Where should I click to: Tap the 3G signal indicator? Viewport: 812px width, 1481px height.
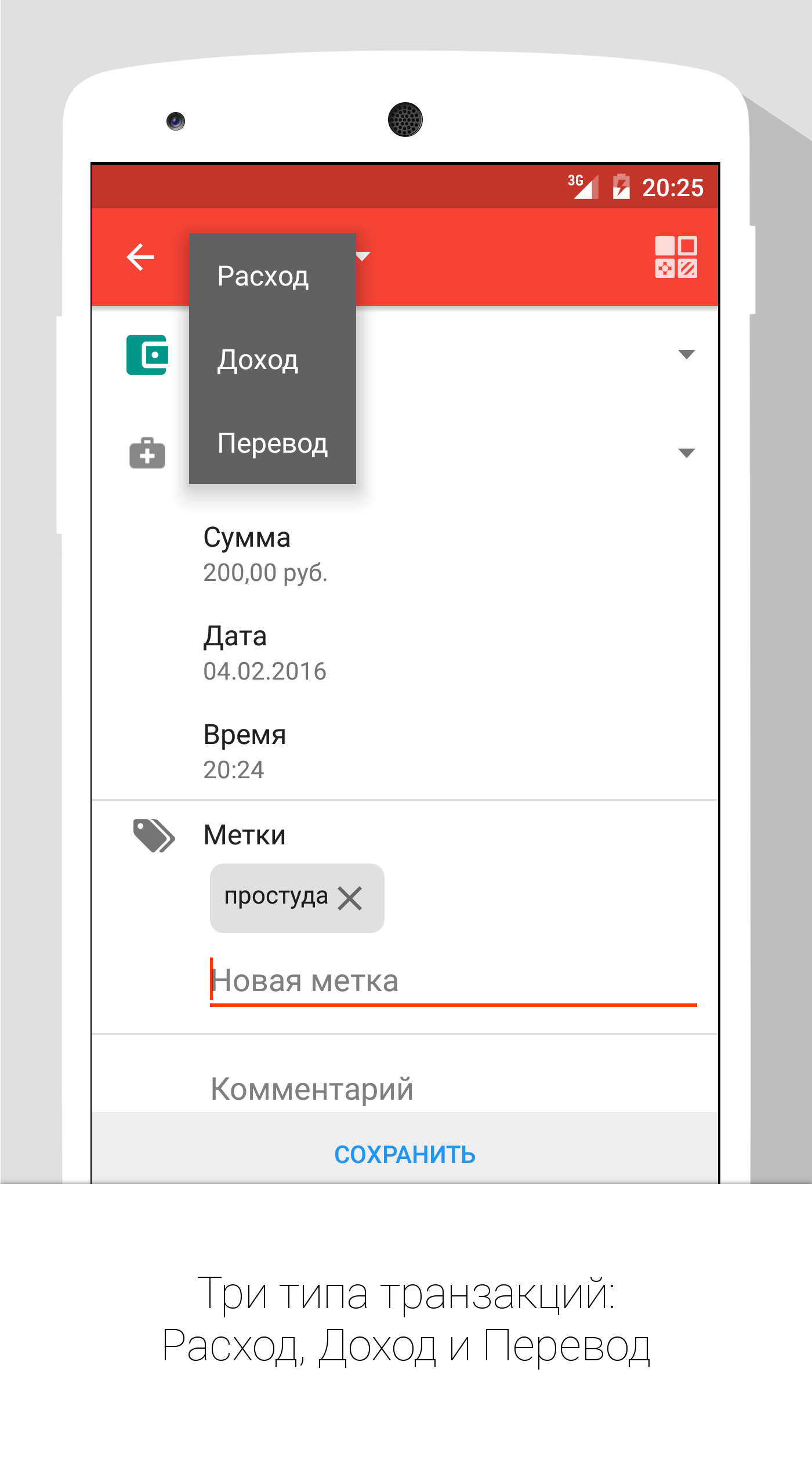(x=583, y=187)
